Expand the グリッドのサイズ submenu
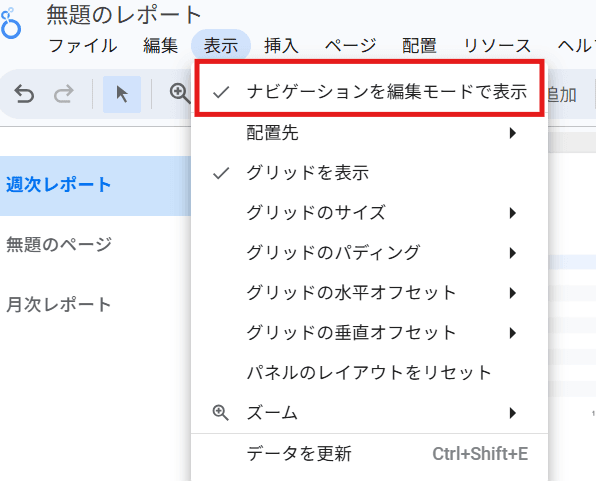The height and width of the screenshot is (481, 596). pyautogui.click(x=369, y=213)
